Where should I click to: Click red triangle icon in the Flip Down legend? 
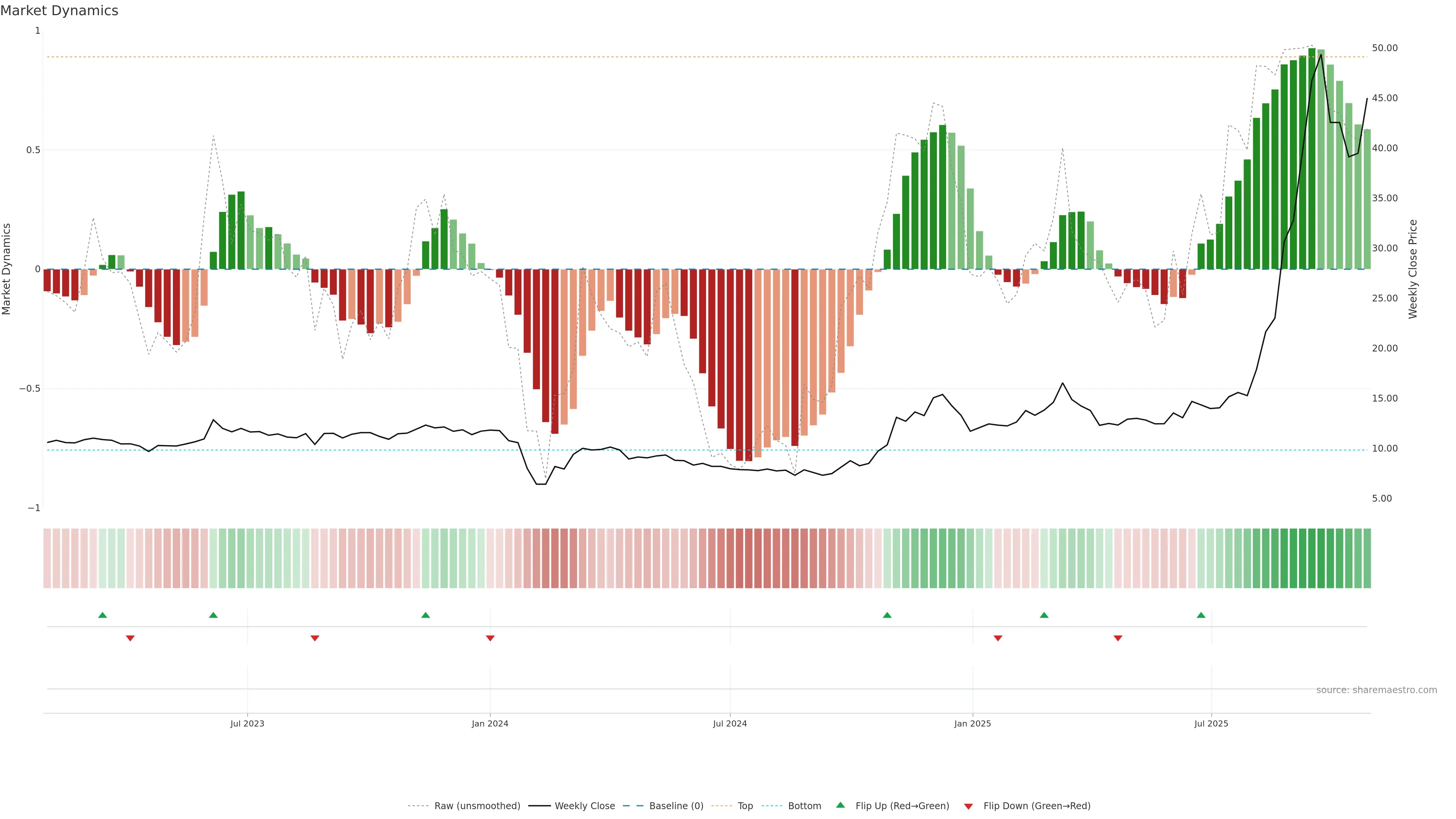point(968,806)
